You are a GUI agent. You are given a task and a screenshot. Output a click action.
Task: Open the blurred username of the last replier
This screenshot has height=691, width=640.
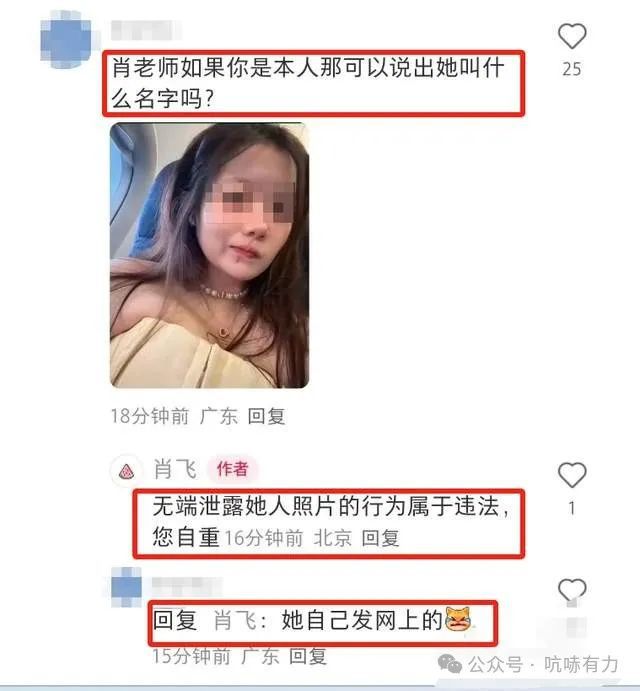[x=186, y=586]
